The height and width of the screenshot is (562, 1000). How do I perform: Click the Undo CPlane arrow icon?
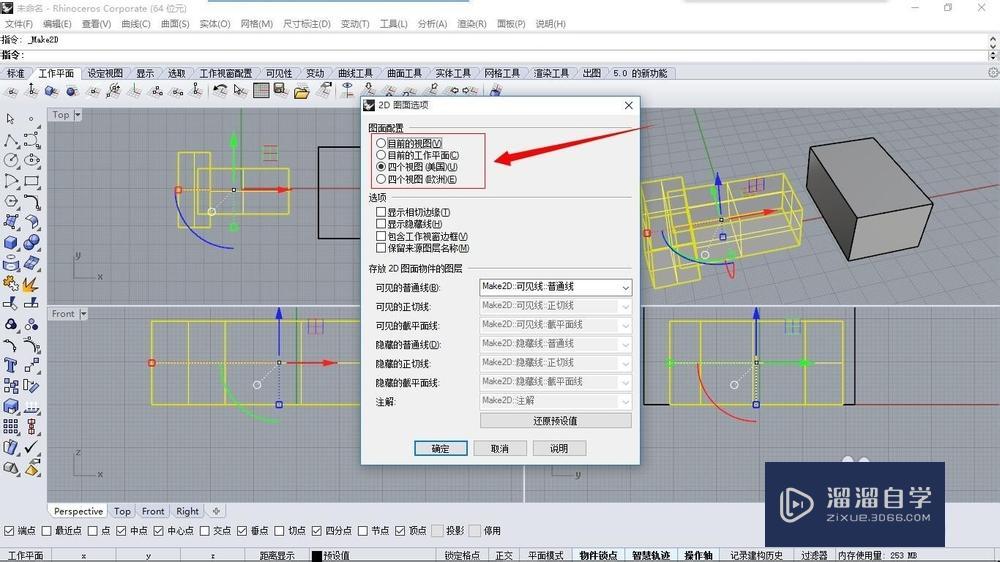tap(219, 91)
